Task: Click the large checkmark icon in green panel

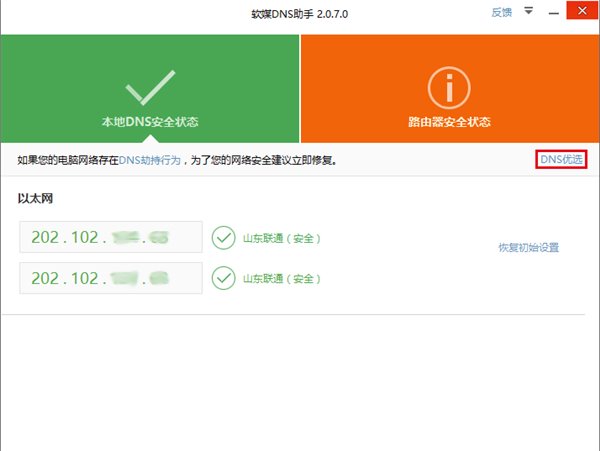Action: click(x=150, y=86)
